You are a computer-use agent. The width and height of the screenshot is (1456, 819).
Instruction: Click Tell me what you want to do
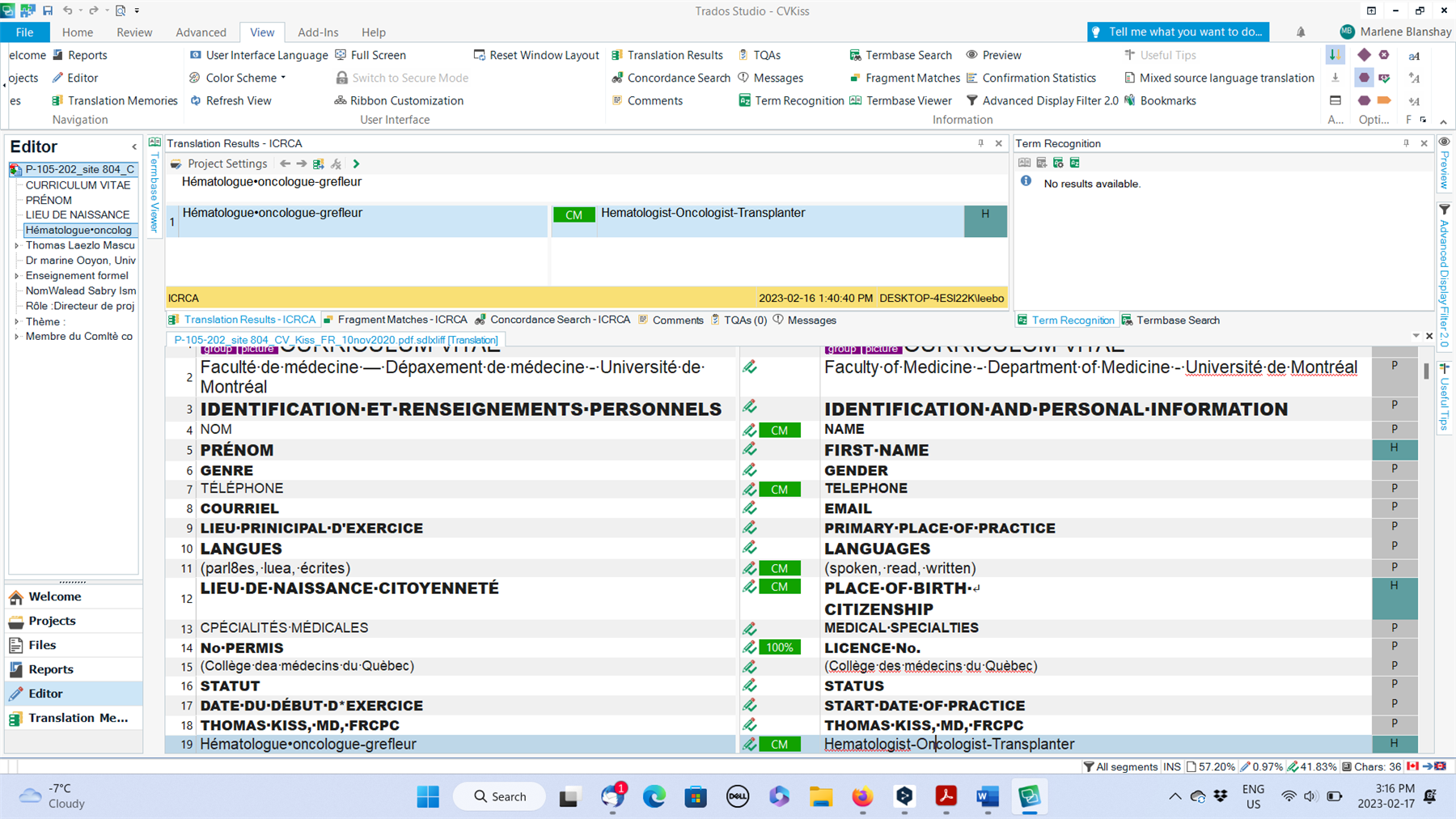[1179, 32]
